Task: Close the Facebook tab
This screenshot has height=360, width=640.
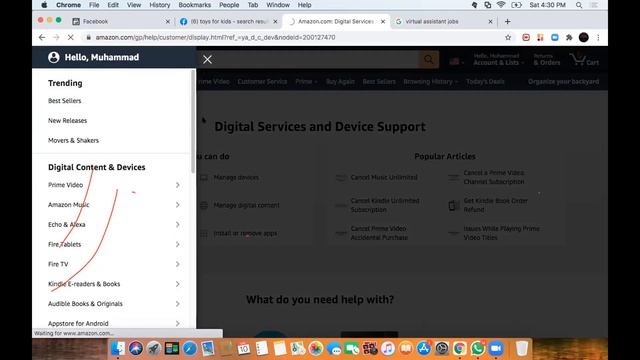Action: tap(167, 22)
